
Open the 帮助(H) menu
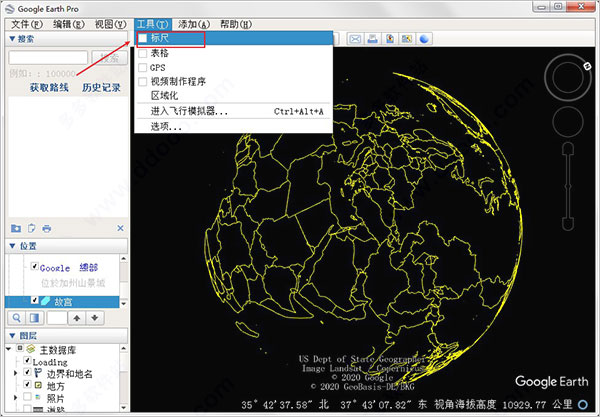(x=236, y=24)
